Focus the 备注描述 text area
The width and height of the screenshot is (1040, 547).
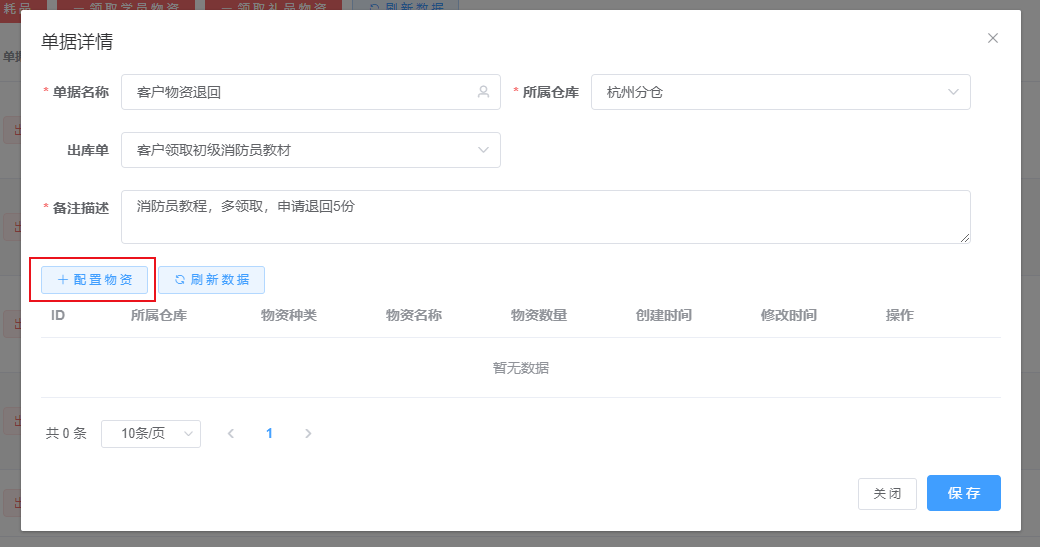point(545,217)
